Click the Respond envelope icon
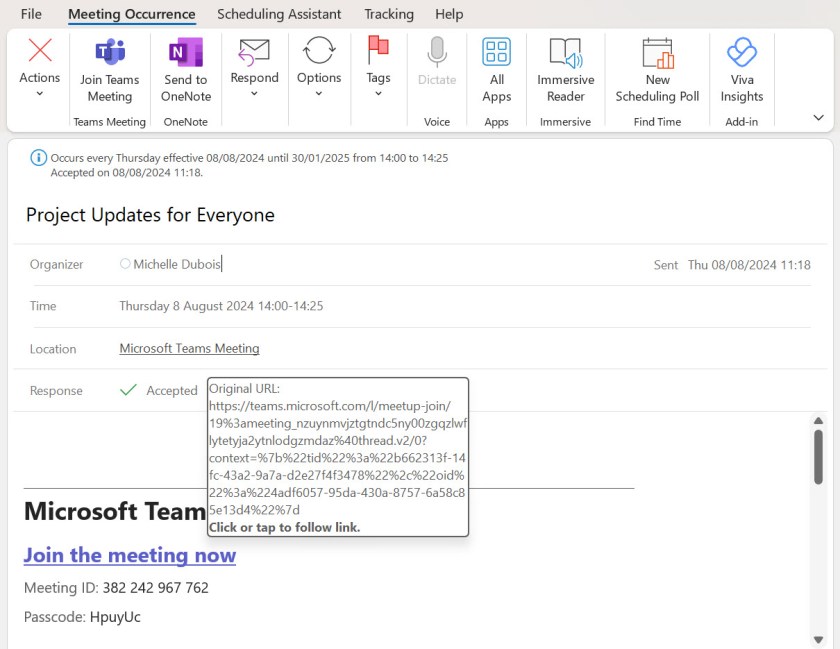This screenshot has width=840, height=649. pos(254,52)
